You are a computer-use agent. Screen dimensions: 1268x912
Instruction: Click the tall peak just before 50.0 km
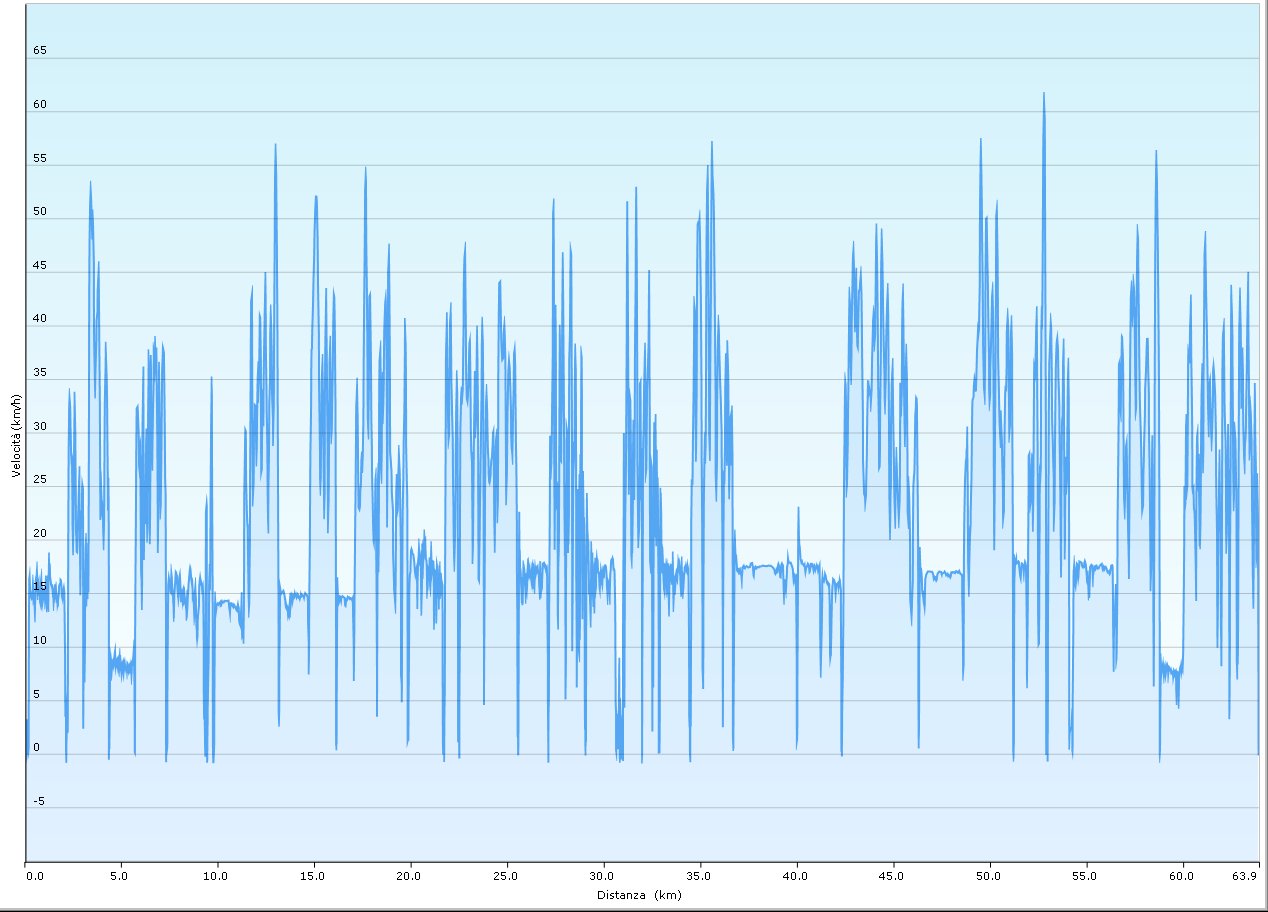point(980,141)
